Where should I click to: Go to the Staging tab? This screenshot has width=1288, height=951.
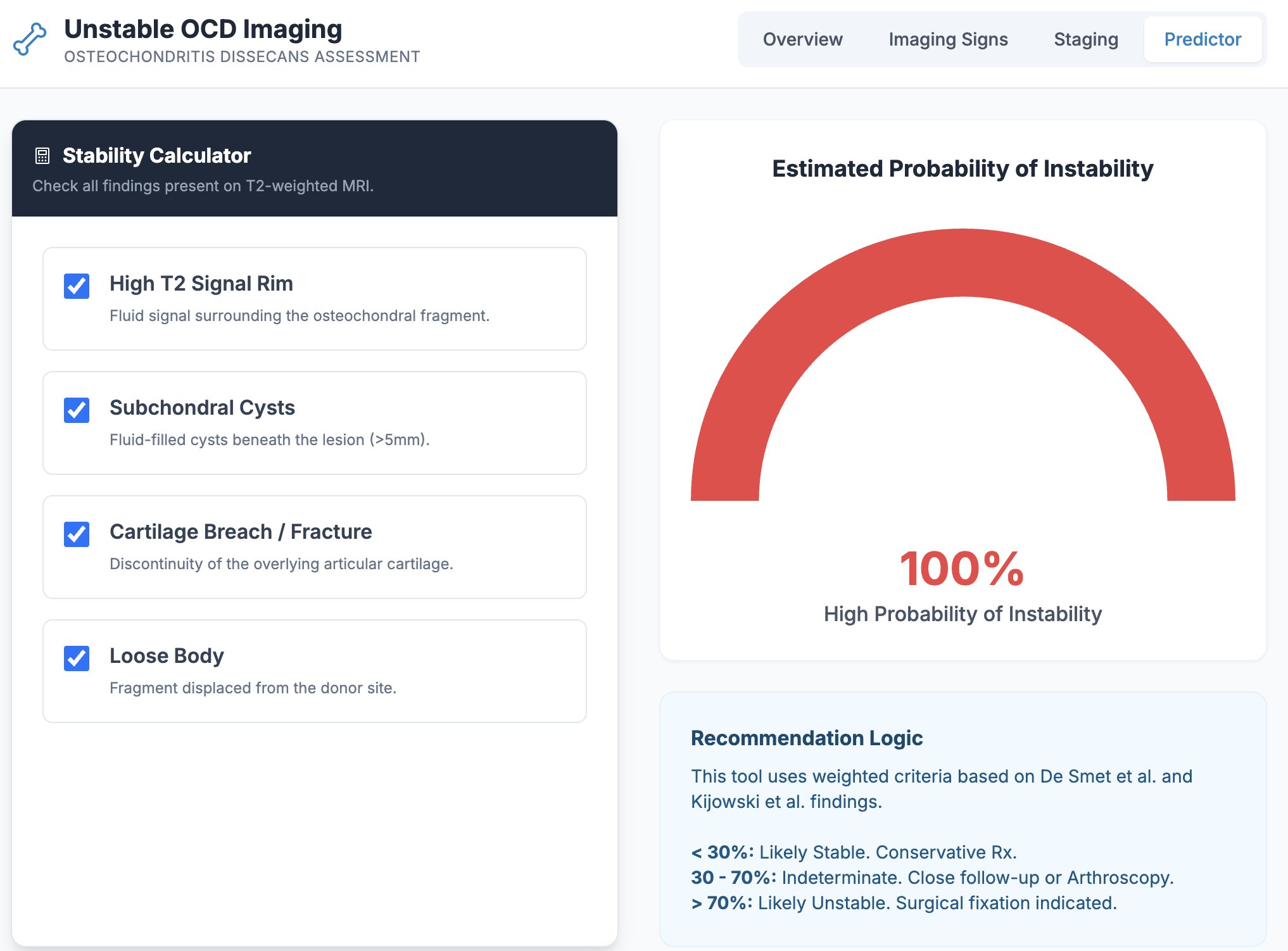click(x=1085, y=39)
